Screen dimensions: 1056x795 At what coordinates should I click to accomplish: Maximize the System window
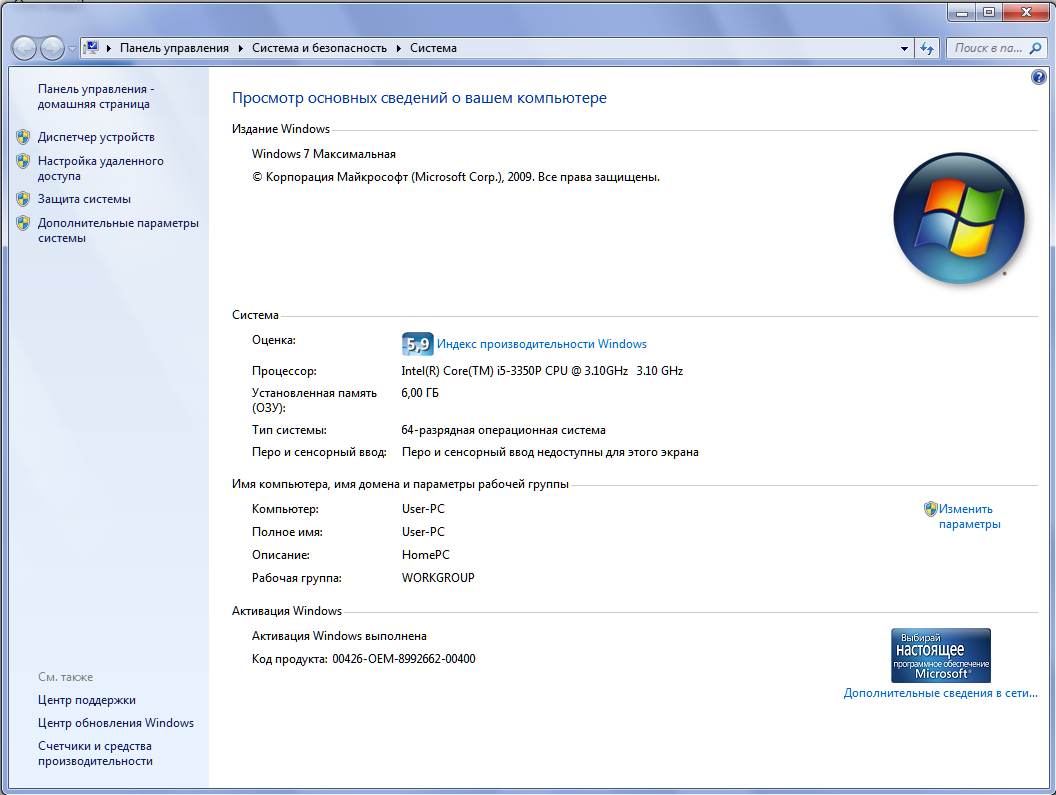(x=989, y=12)
